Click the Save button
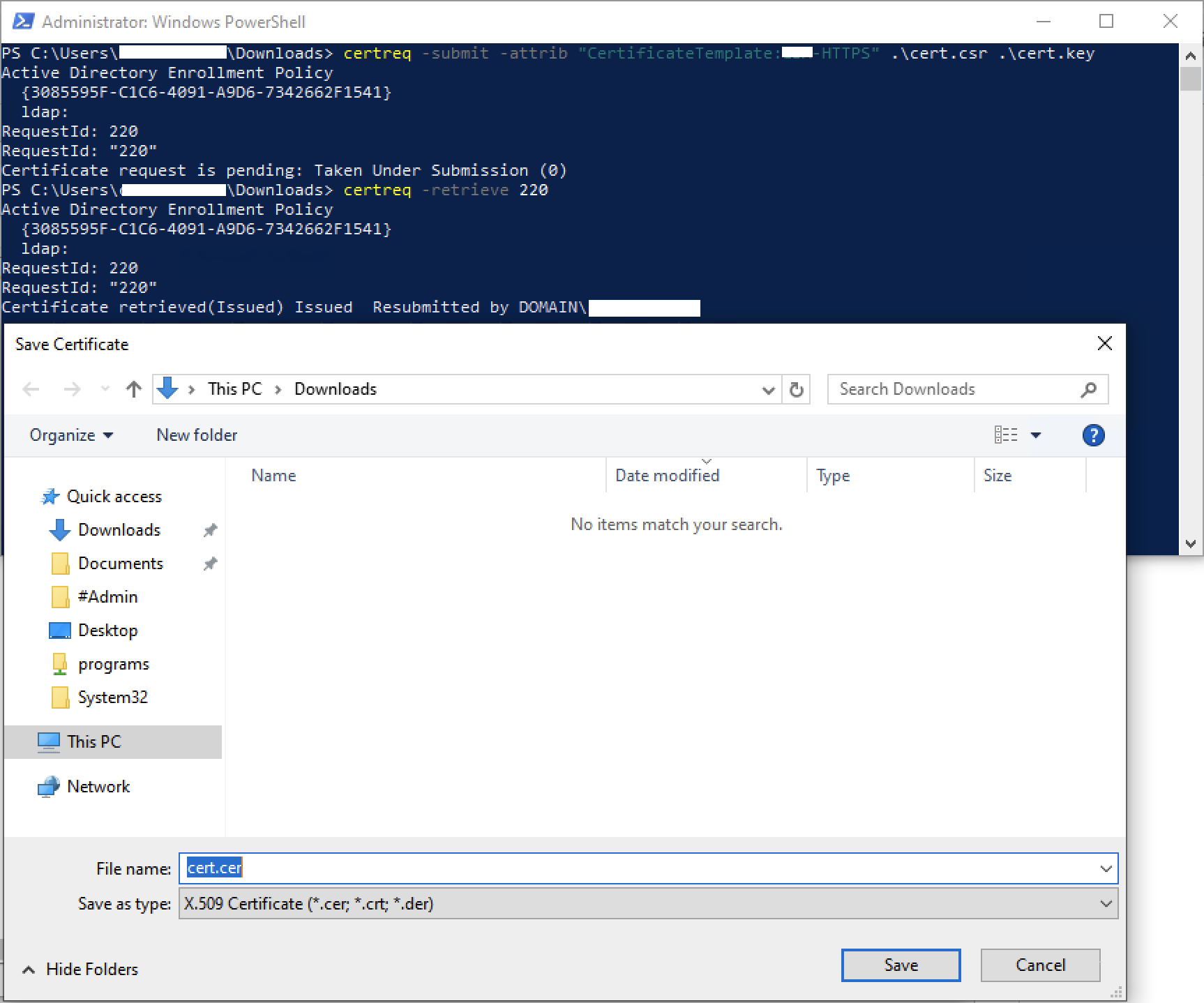 click(x=901, y=965)
